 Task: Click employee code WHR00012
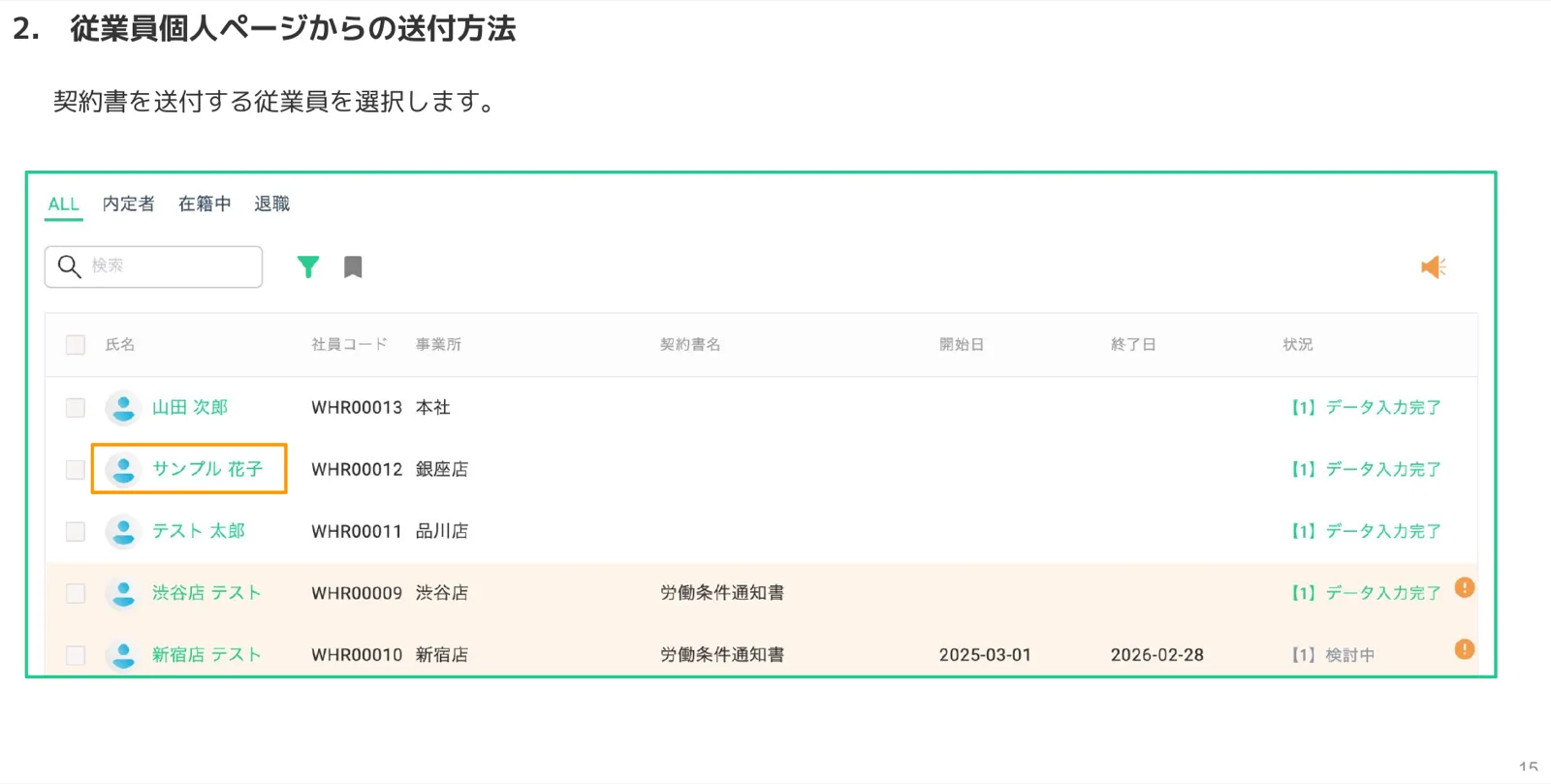(357, 470)
